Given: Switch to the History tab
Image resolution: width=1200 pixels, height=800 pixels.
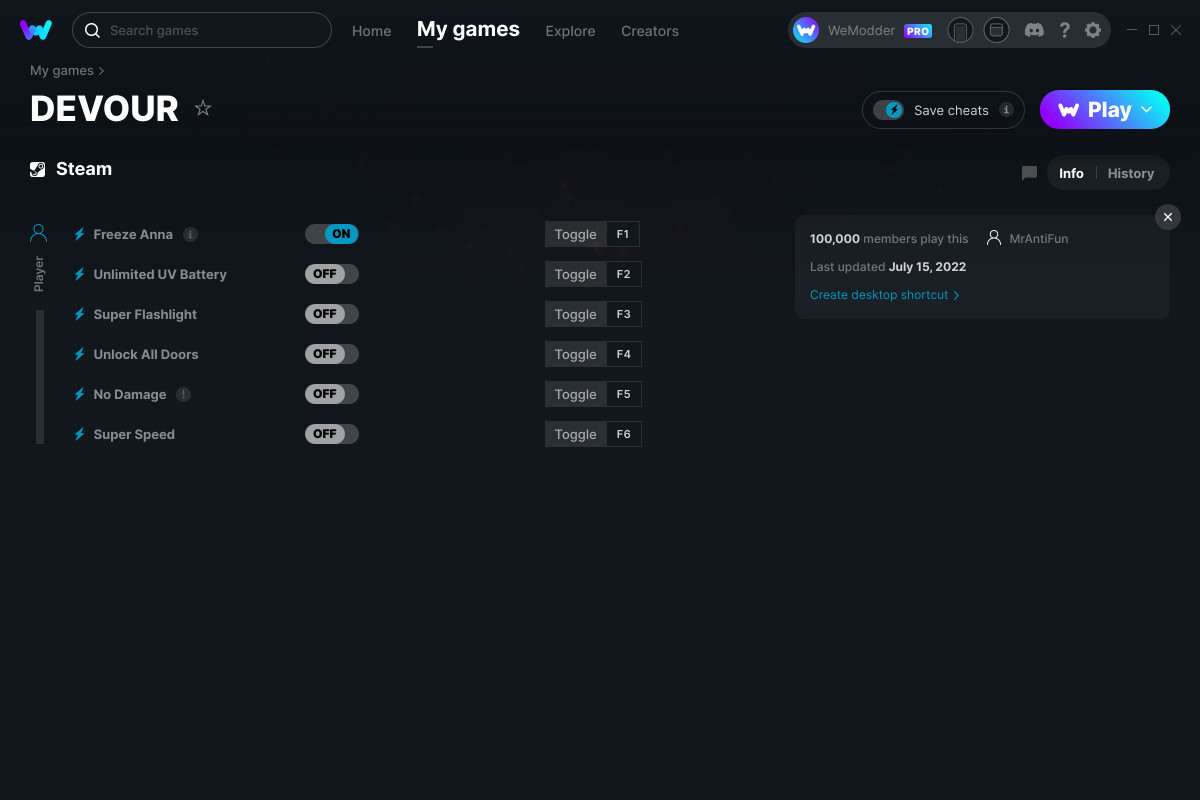Looking at the screenshot, I should (1131, 173).
